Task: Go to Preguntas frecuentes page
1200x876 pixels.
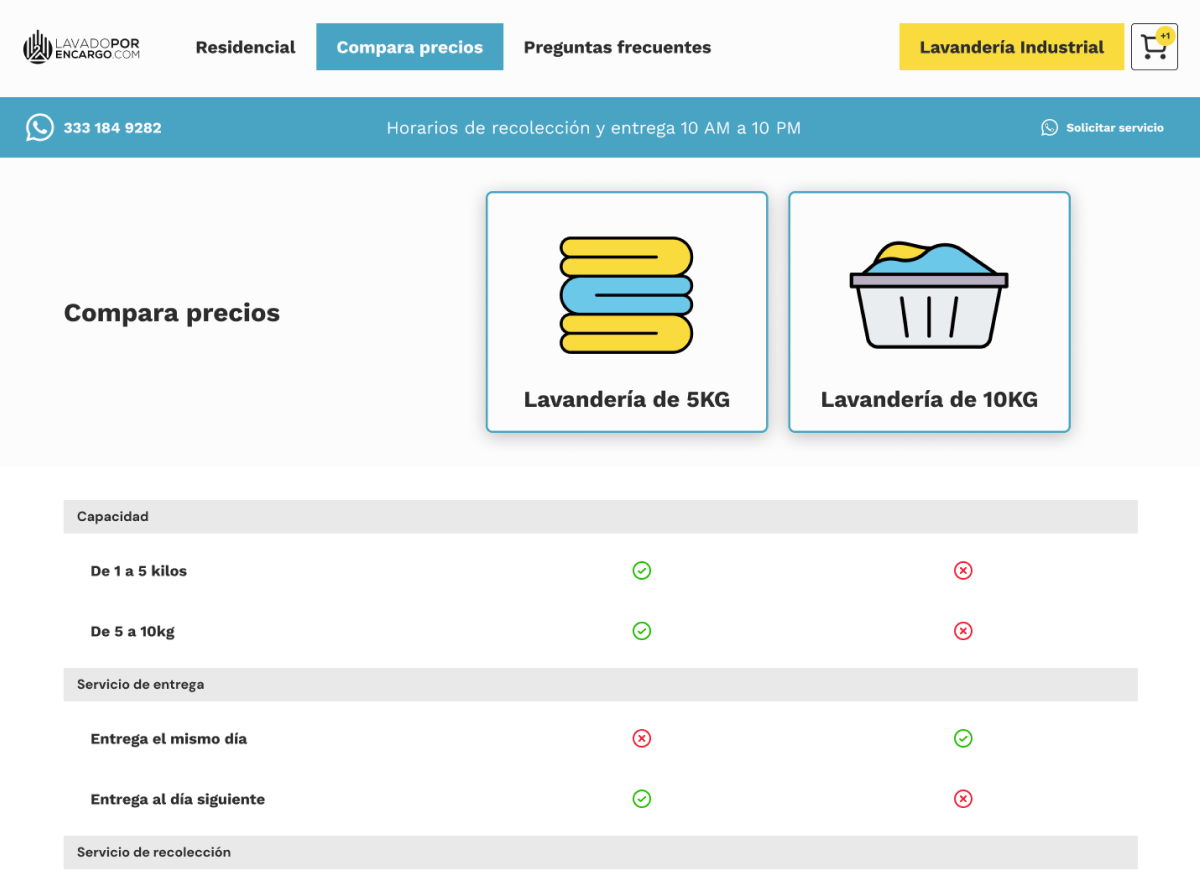Action: 617,47
